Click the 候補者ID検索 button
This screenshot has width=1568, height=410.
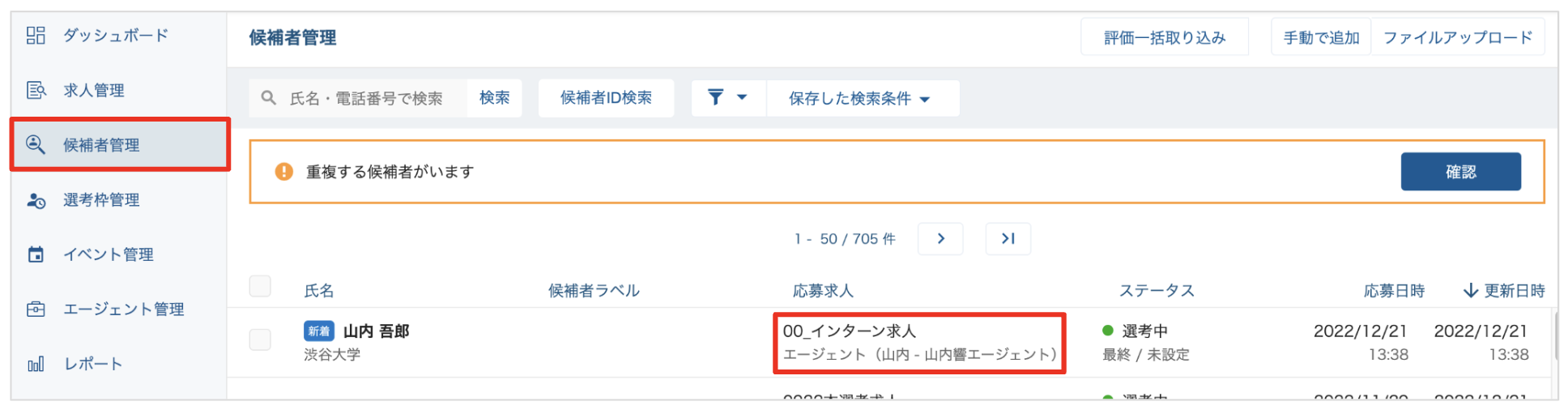(606, 98)
